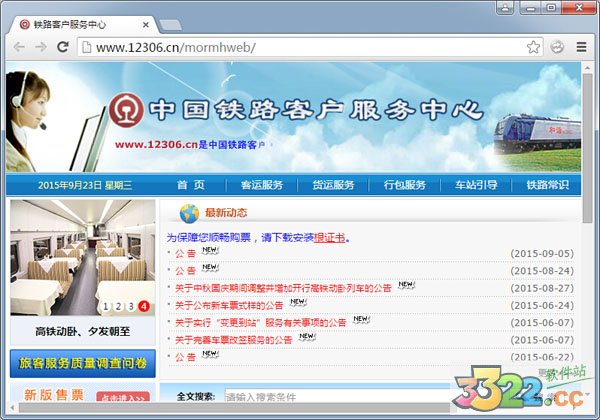
Task: Click the 中国铁路客户服务中心 banner title
Action: point(317,110)
